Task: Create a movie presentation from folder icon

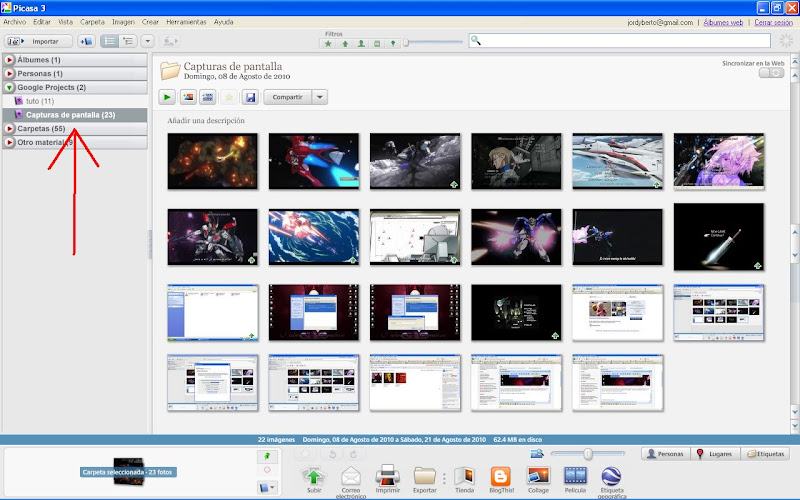Action: pos(208,97)
